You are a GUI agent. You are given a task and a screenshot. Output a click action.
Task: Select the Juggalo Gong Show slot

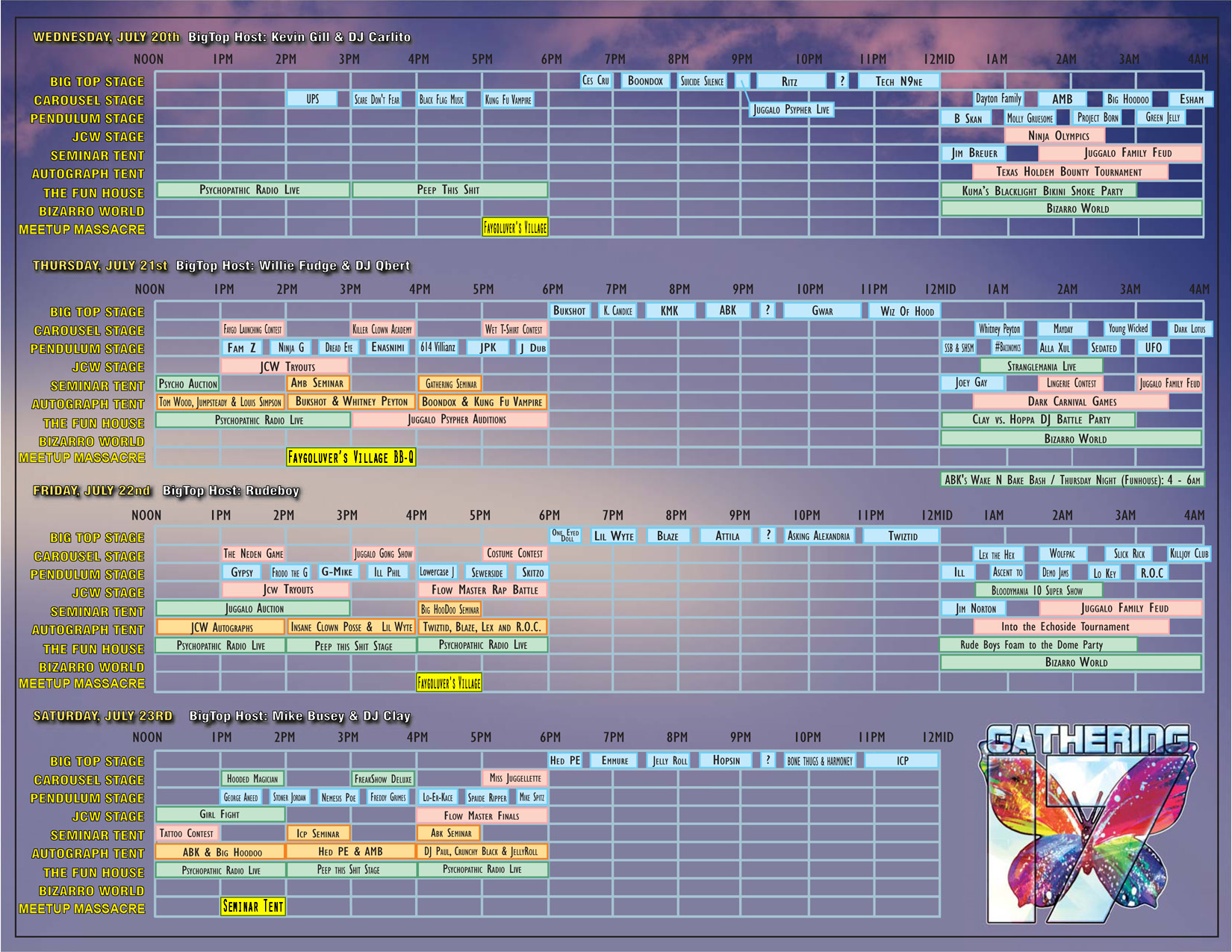click(x=383, y=553)
